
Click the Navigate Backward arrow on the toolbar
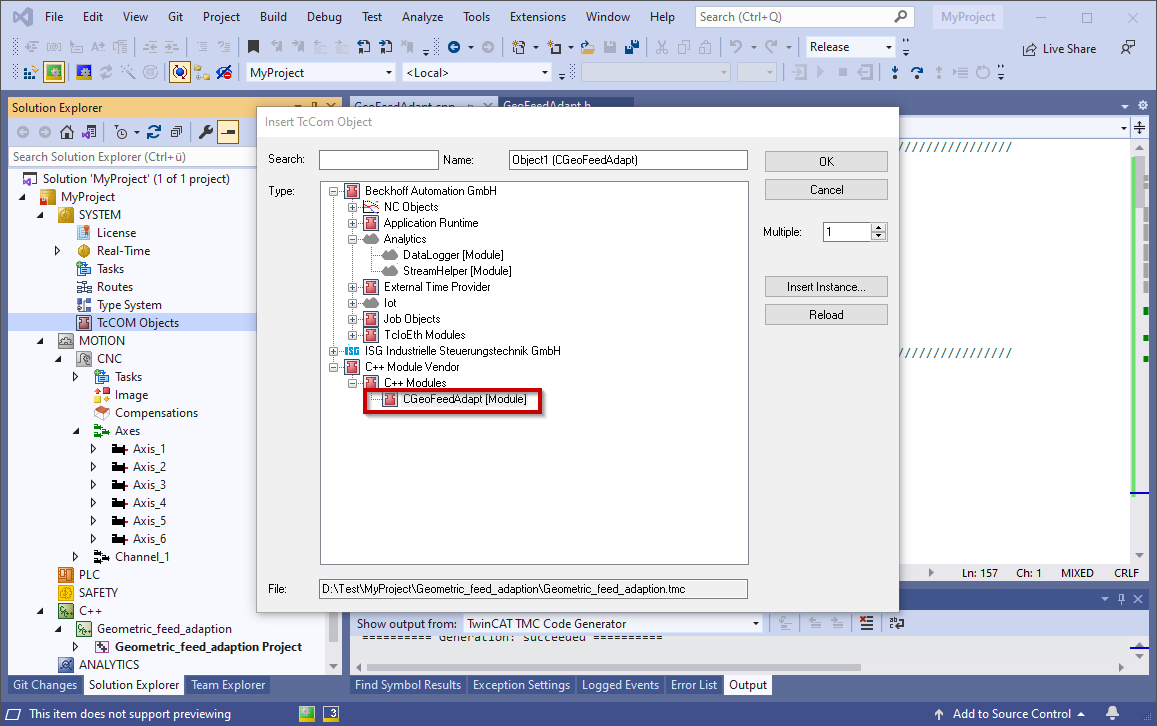pyautogui.click(x=454, y=46)
